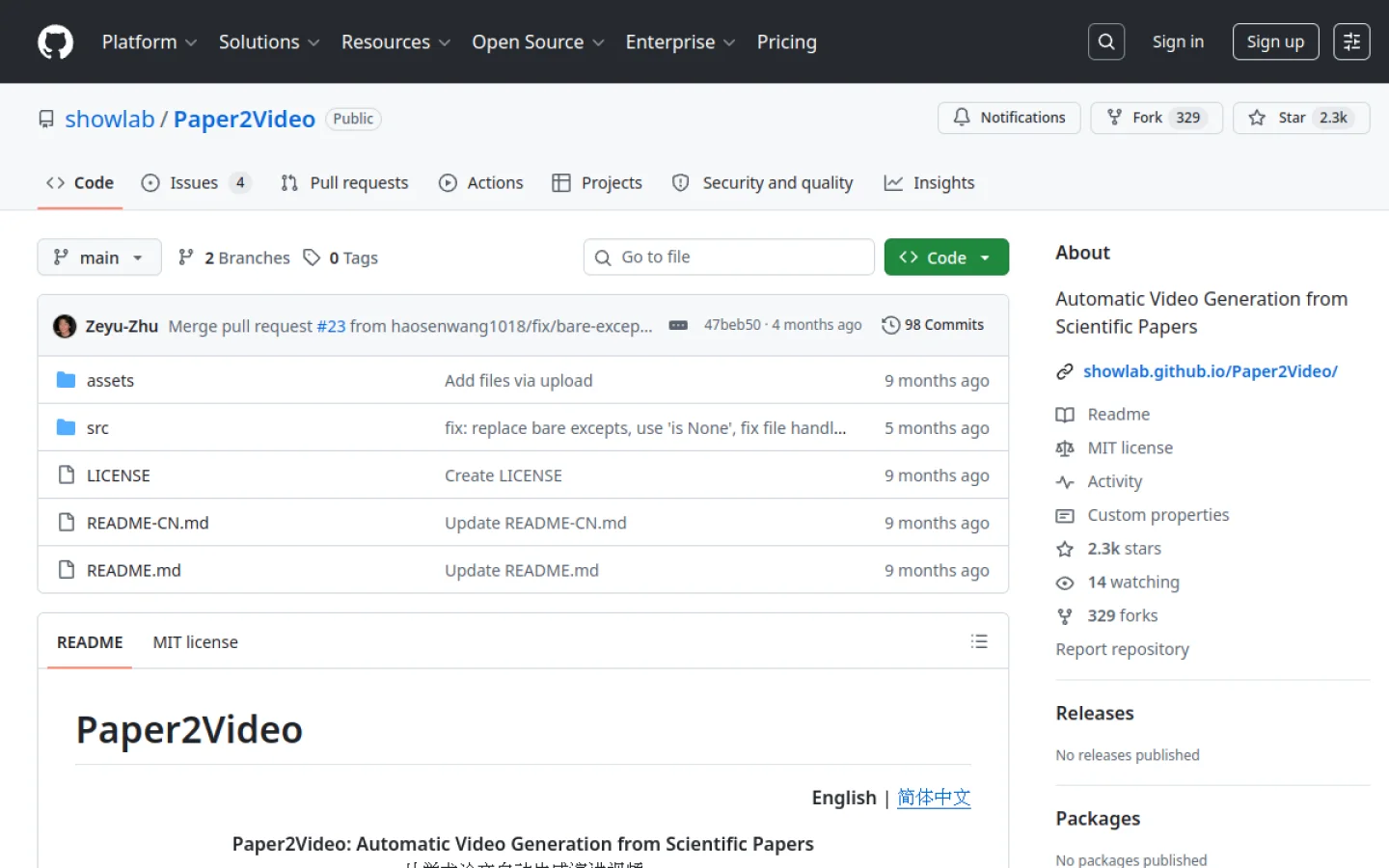Click the Custom properties icon

tap(1065, 516)
